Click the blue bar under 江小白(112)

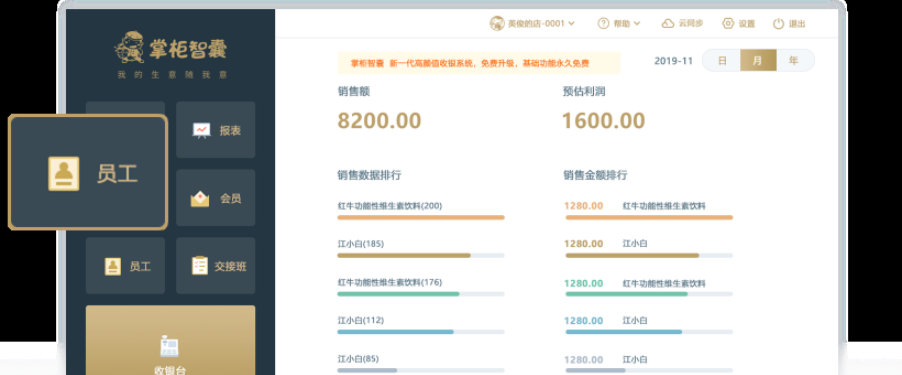pyautogui.click(x=395, y=332)
